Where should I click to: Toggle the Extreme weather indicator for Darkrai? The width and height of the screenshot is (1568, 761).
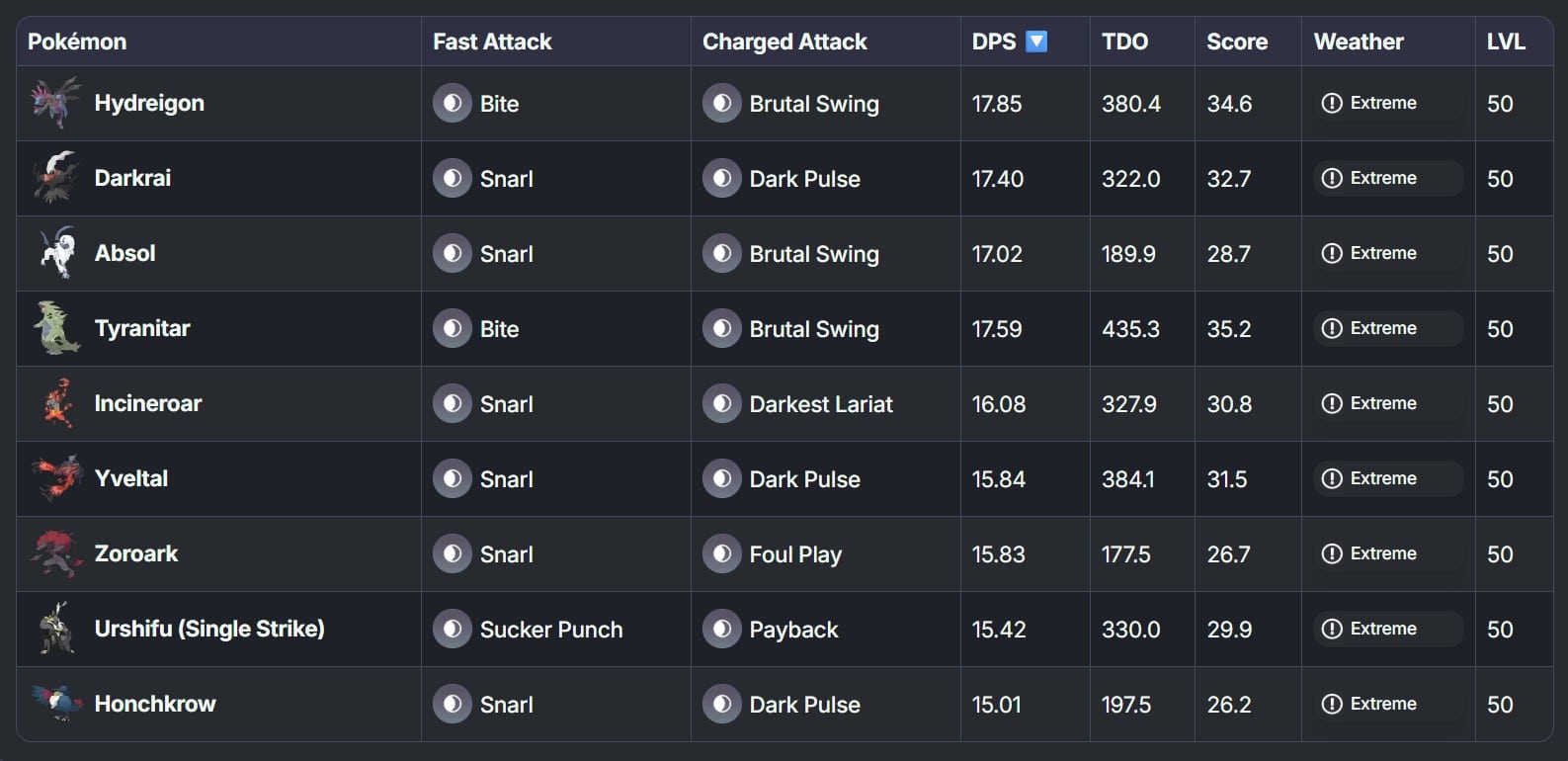pos(1386,178)
